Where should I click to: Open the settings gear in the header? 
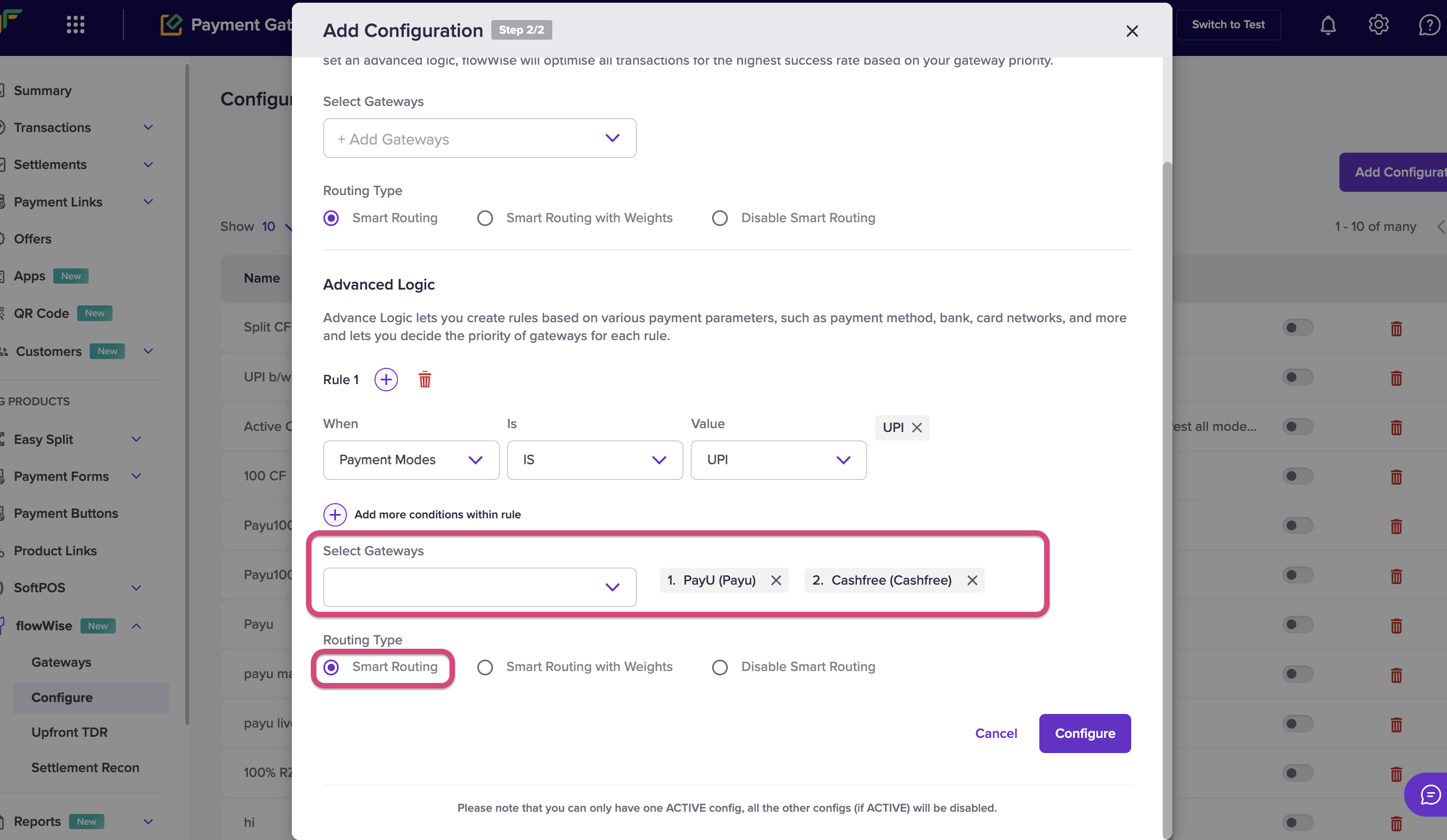pyautogui.click(x=1378, y=24)
